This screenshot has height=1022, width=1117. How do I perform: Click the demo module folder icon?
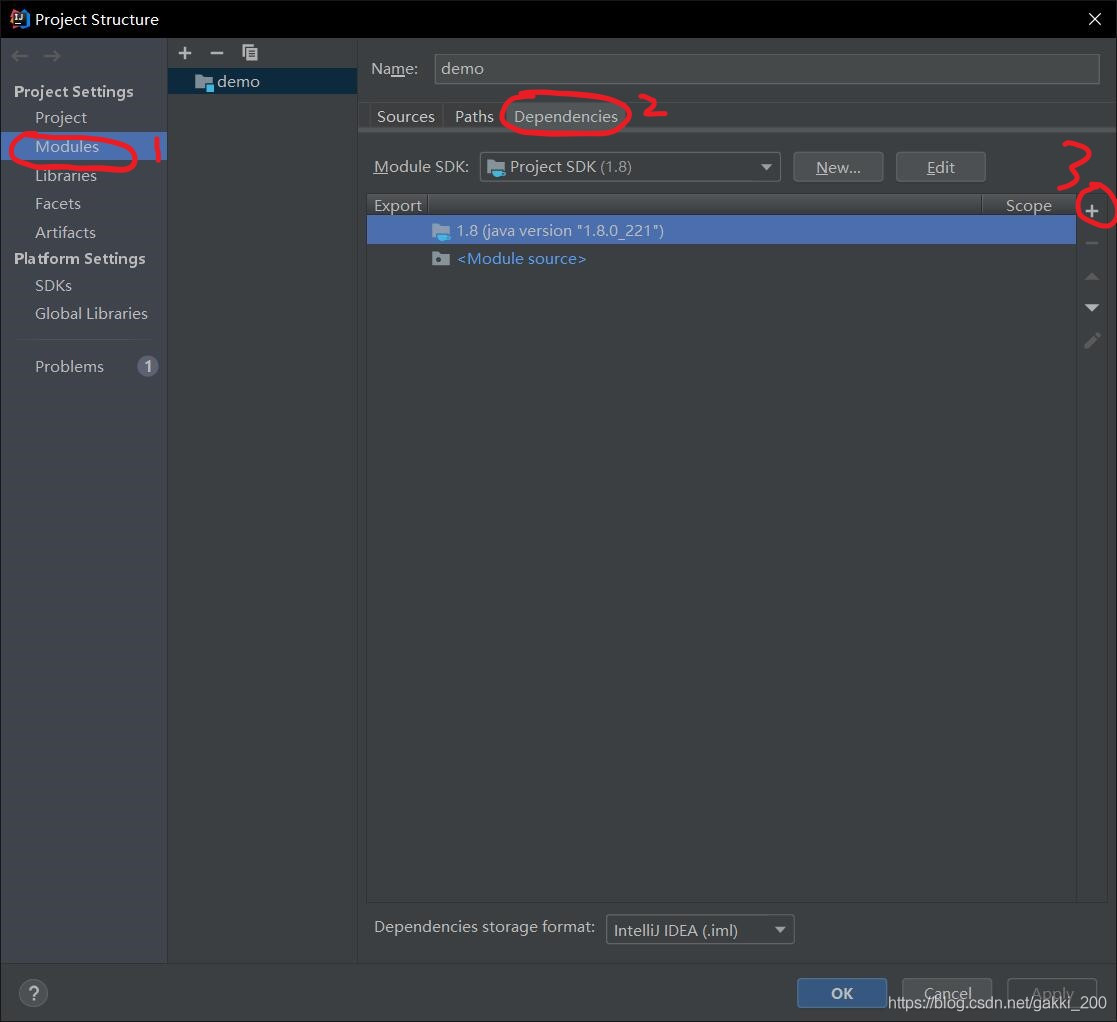tap(204, 82)
